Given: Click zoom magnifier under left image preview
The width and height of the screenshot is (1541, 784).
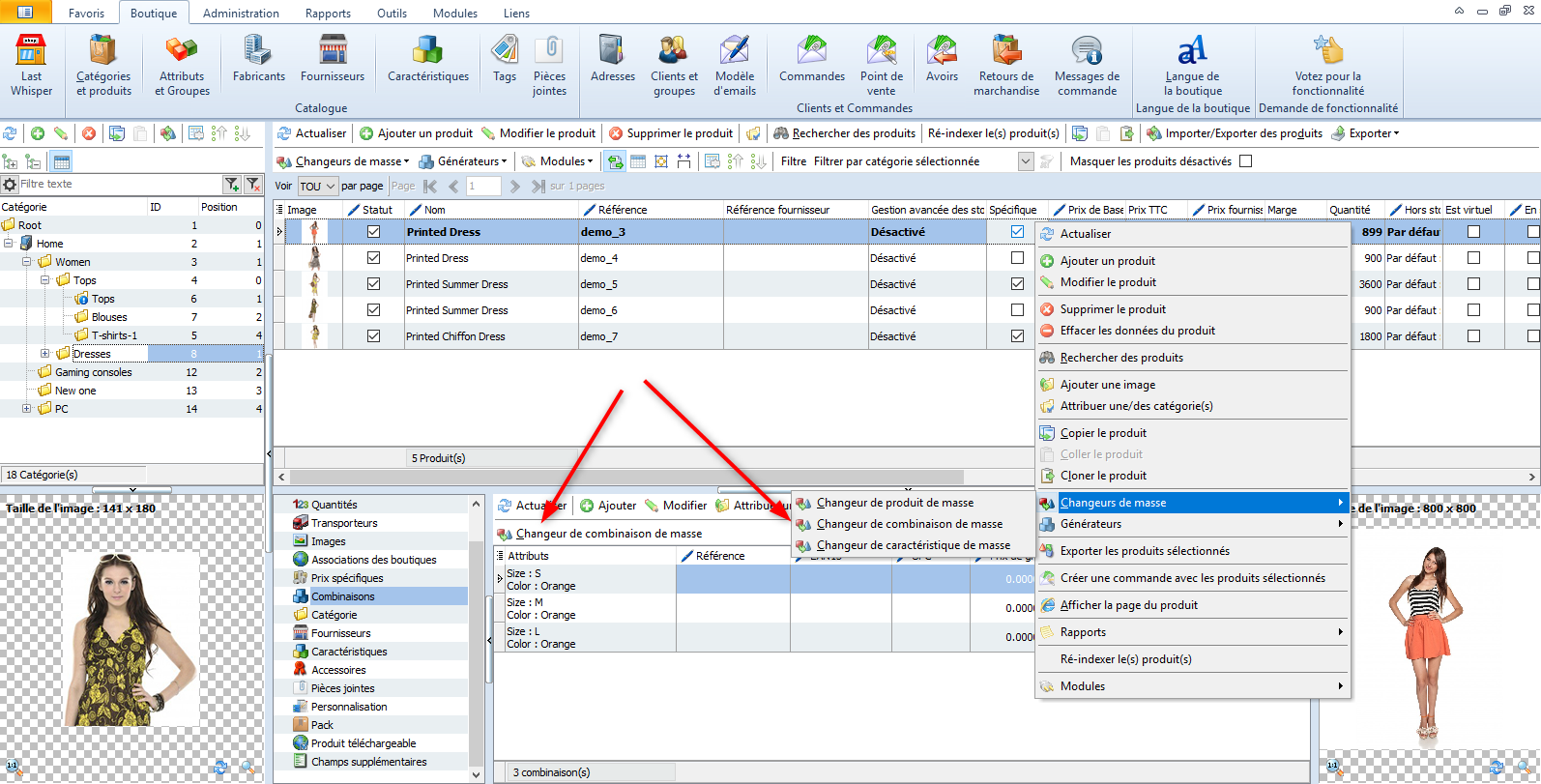Looking at the screenshot, I should click(x=248, y=768).
